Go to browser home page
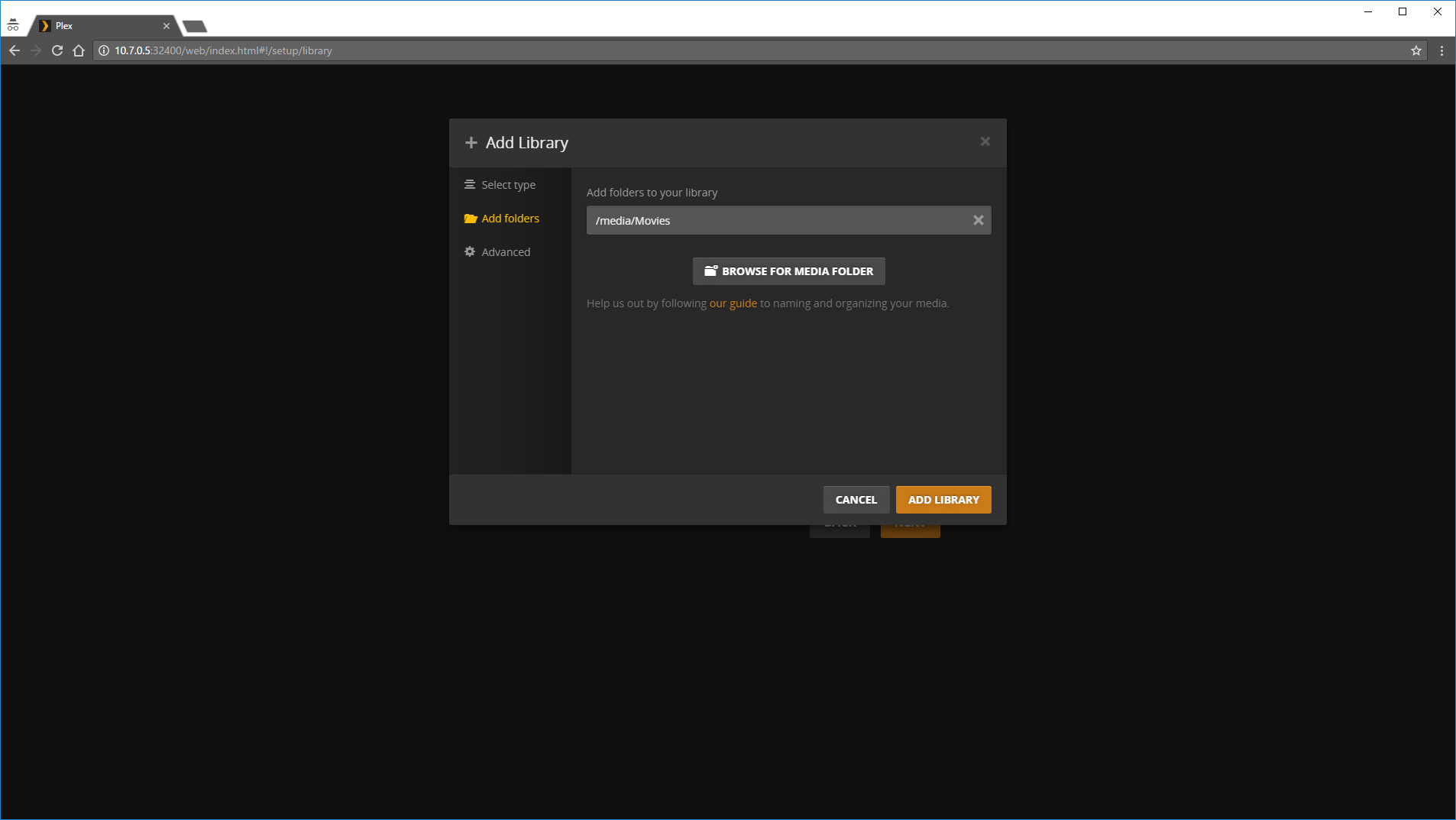 [x=79, y=50]
